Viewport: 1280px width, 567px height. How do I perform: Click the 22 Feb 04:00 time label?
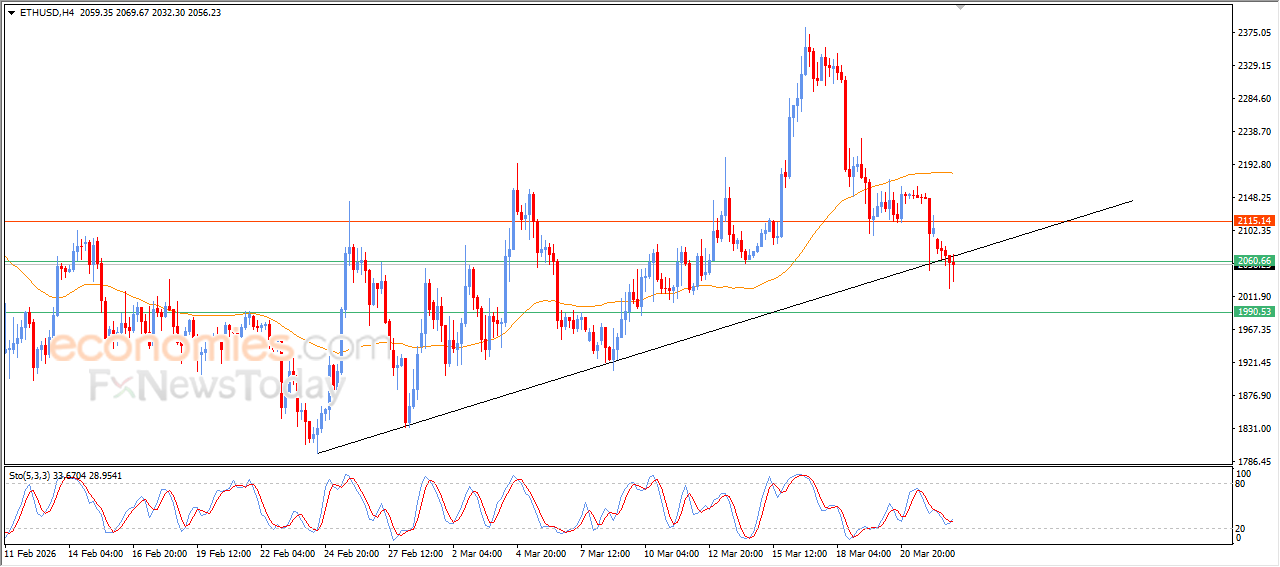point(288,553)
